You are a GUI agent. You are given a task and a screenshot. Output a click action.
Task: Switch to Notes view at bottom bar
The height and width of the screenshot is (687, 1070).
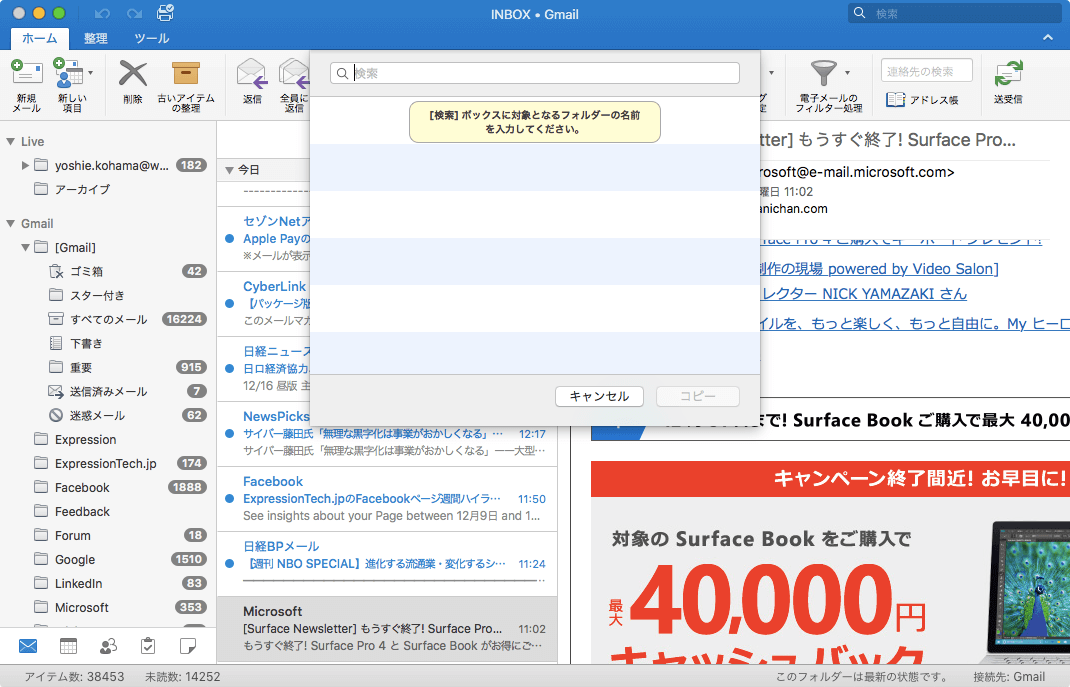(x=188, y=645)
